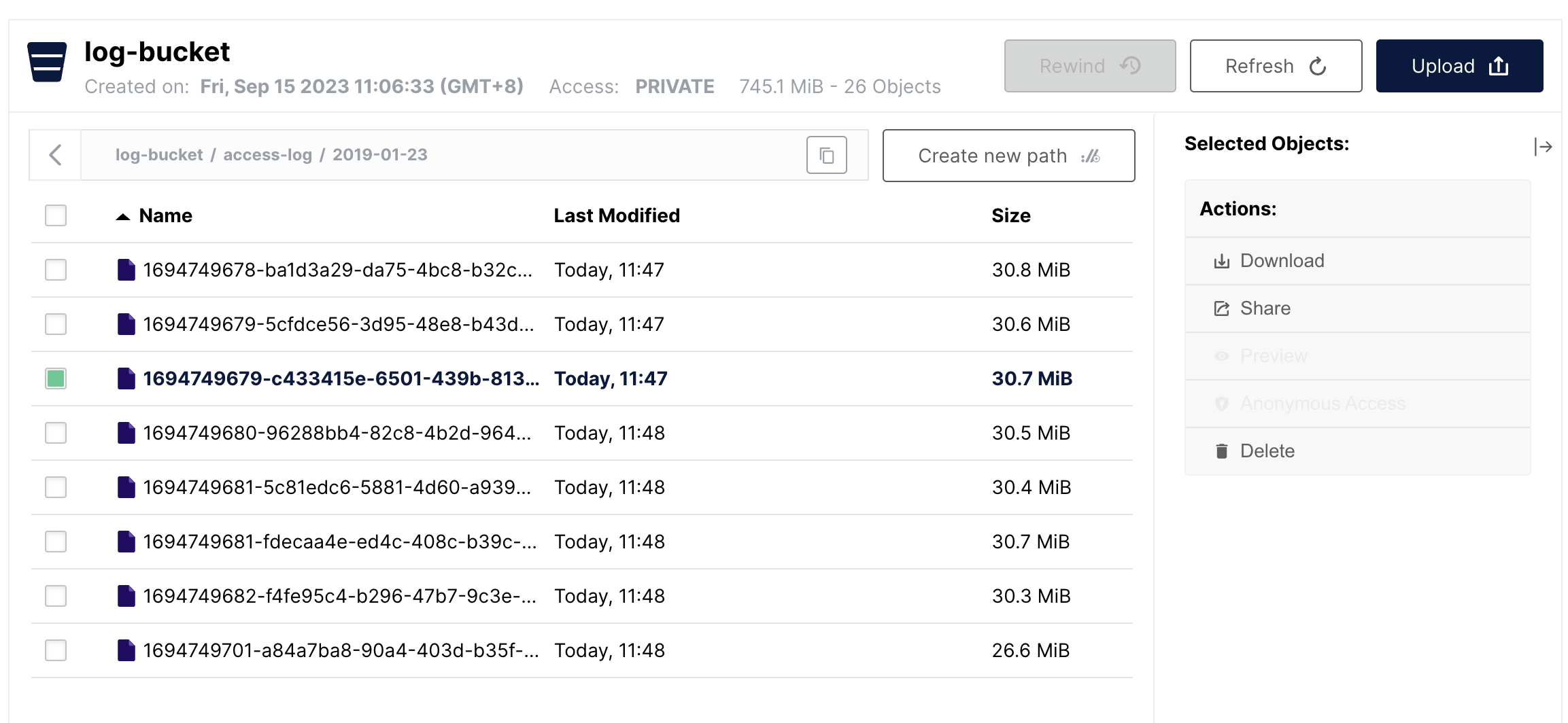The width and height of the screenshot is (1568, 723).
Task: Sort by Name using the arrow
Action: coord(123,217)
